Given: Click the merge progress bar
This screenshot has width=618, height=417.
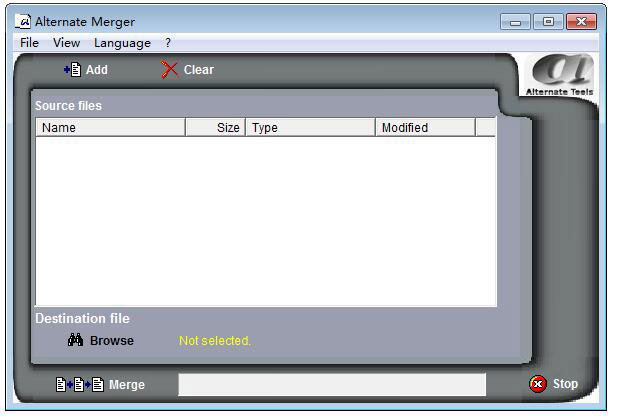Looking at the screenshot, I should coord(332,385).
